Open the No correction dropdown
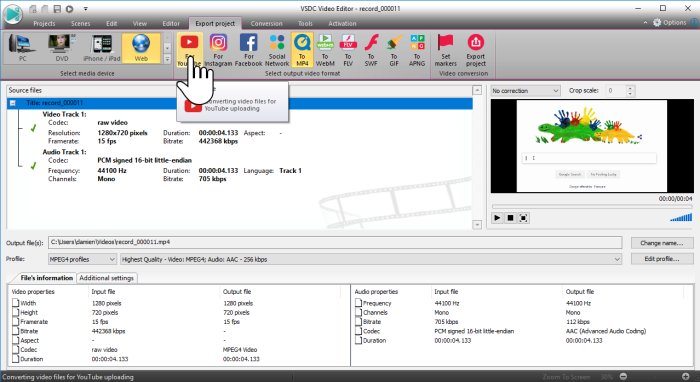Viewport: 700px width, 382px height. (525, 91)
